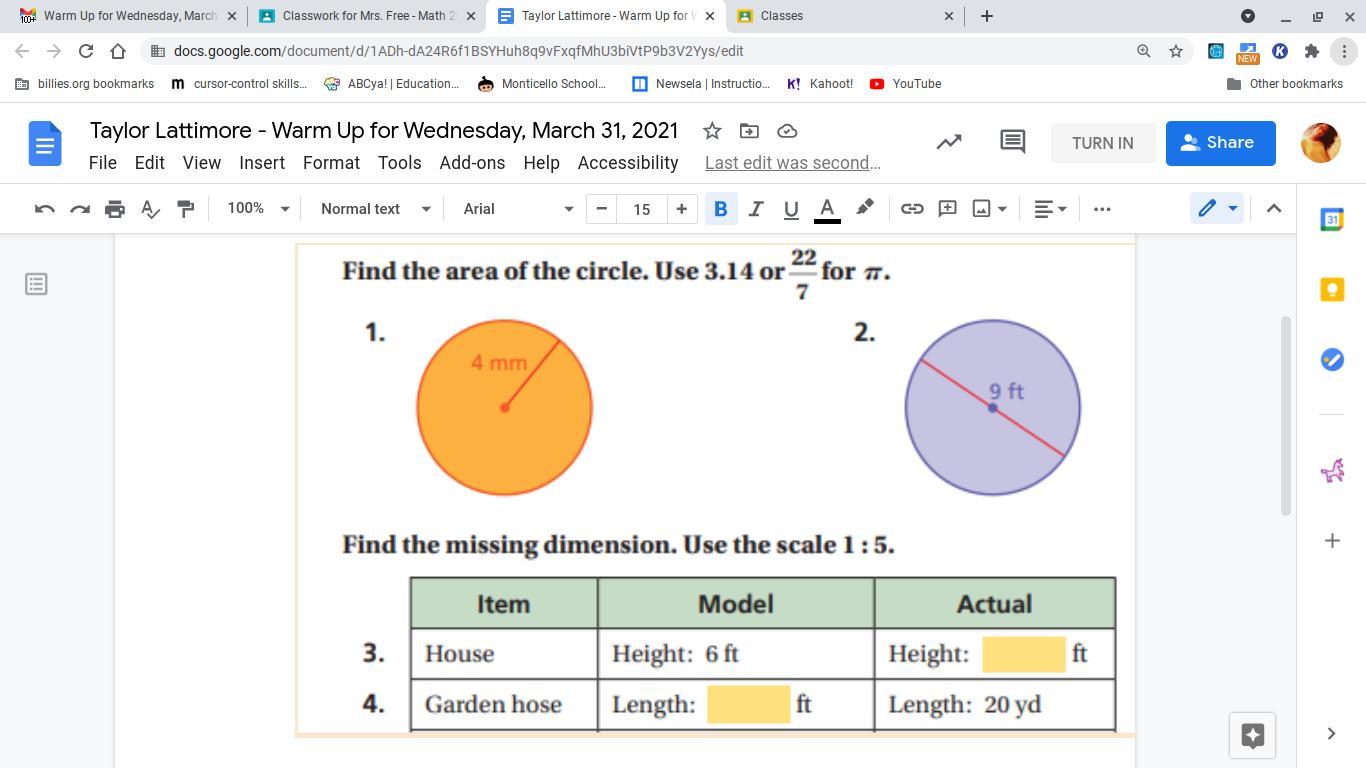Image resolution: width=1366 pixels, height=768 pixels.
Task: Collapse the side panel with the arrow
Action: pos(1331,734)
